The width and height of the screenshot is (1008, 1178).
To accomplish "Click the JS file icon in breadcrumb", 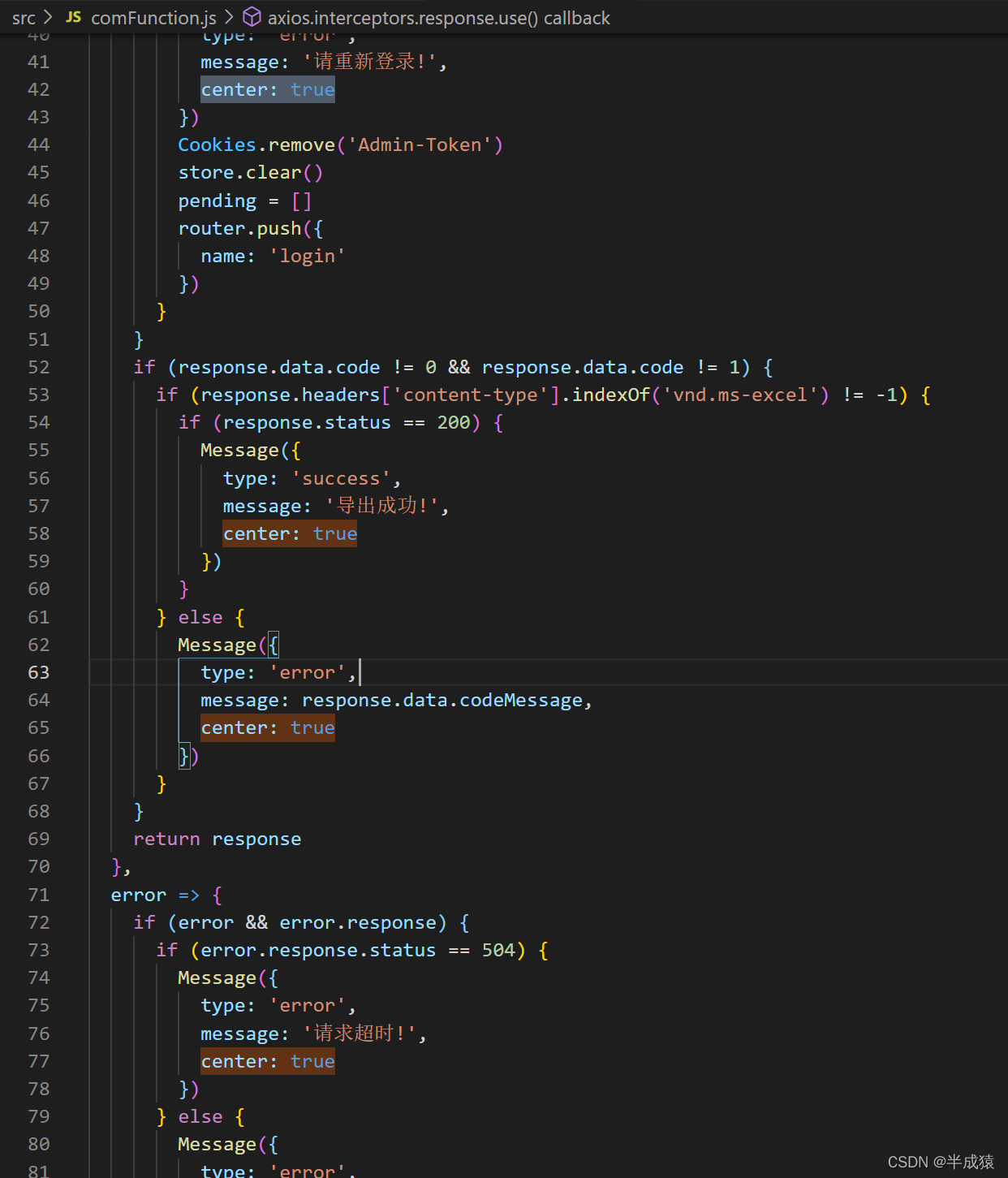I will coord(73,17).
